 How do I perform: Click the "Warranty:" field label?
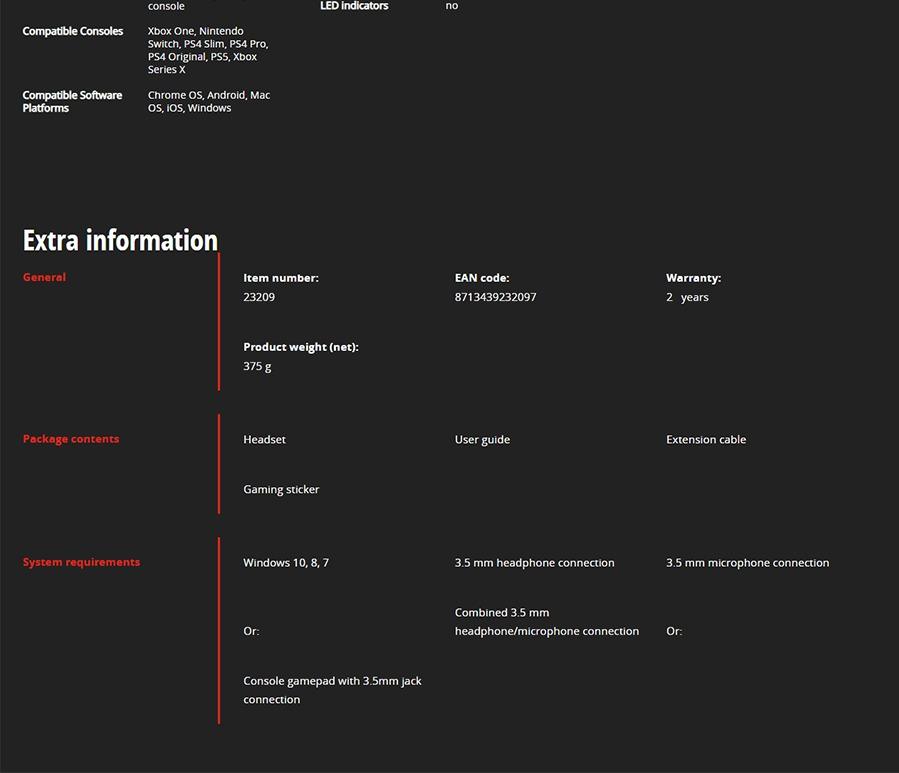693,278
